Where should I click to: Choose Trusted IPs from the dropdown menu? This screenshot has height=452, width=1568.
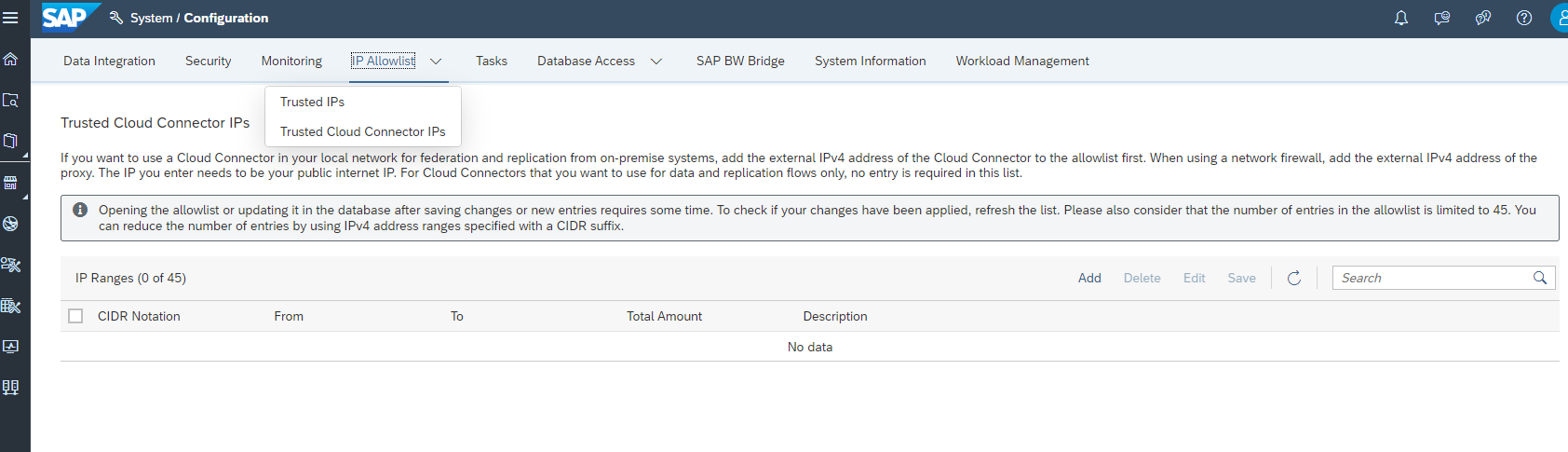coord(363,102)
